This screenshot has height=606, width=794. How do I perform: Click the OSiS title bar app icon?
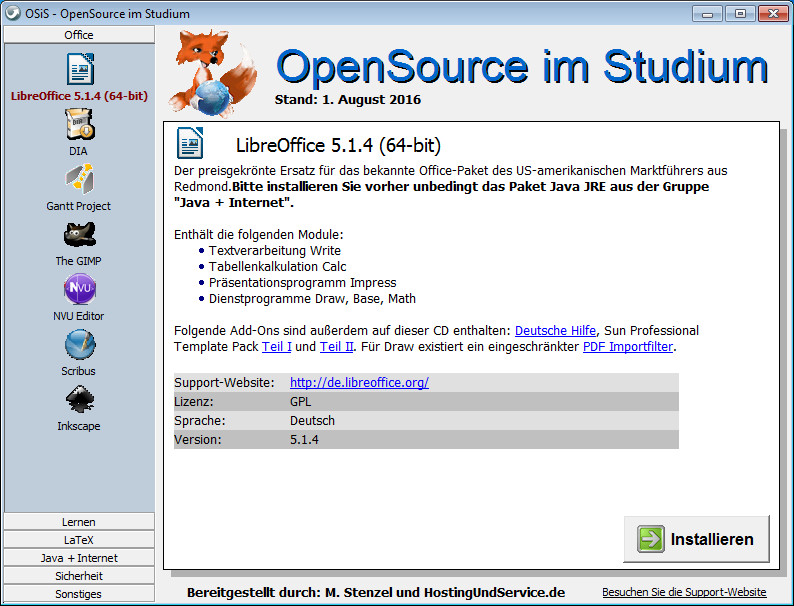pos(13,13)
